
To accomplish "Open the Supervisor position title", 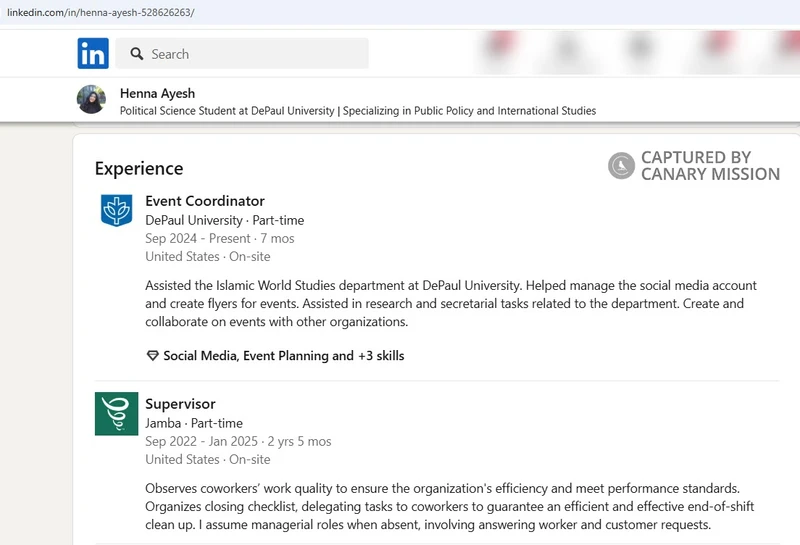I will pos(180,404).
